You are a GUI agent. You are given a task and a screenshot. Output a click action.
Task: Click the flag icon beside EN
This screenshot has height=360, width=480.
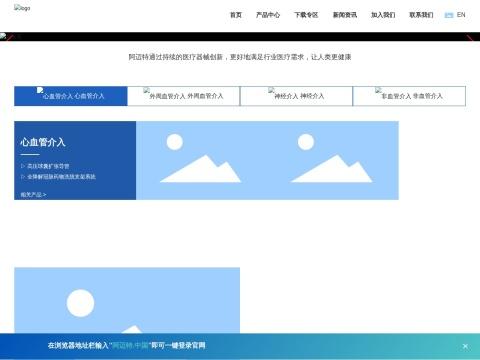pos(449,15)
